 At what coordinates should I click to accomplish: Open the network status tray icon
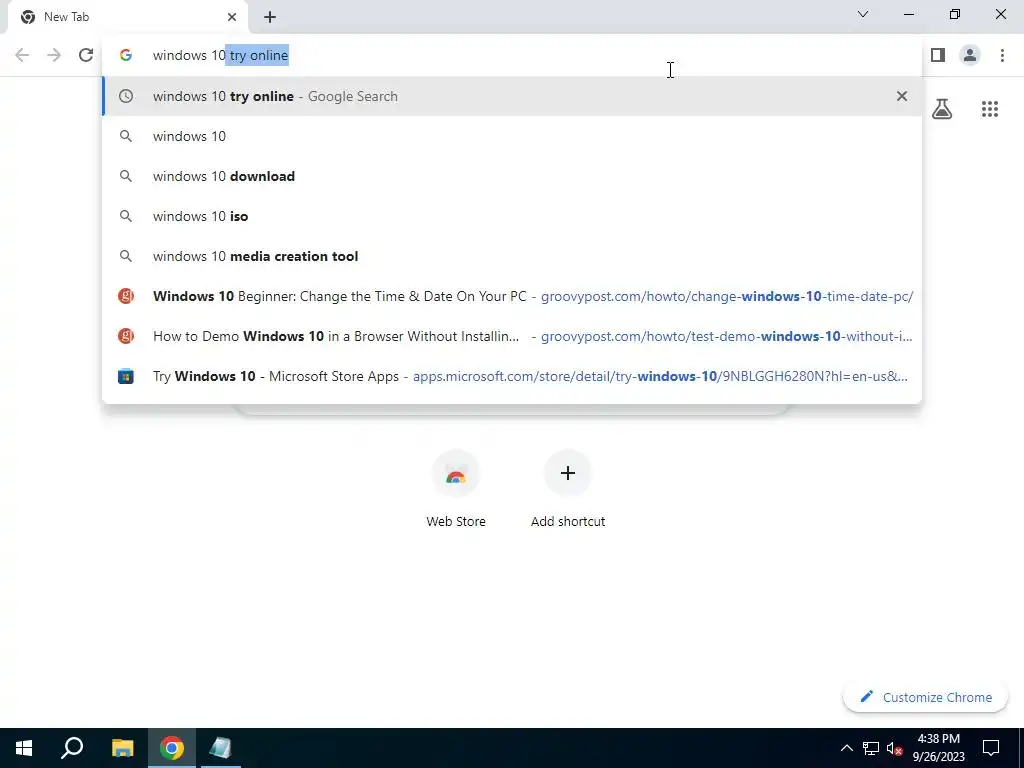click(871, 748)
